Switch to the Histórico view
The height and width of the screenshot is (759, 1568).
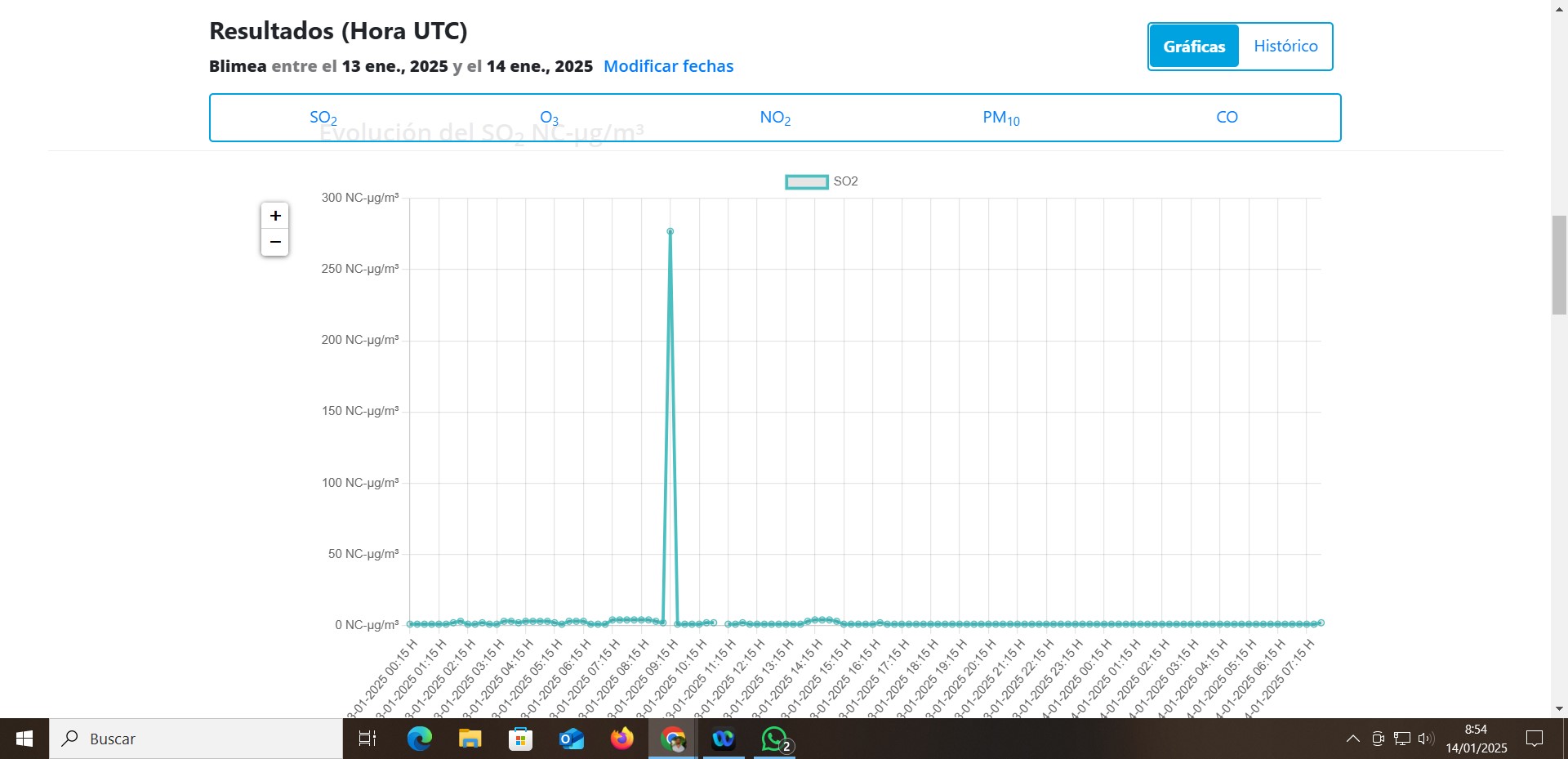[1285, 47]
